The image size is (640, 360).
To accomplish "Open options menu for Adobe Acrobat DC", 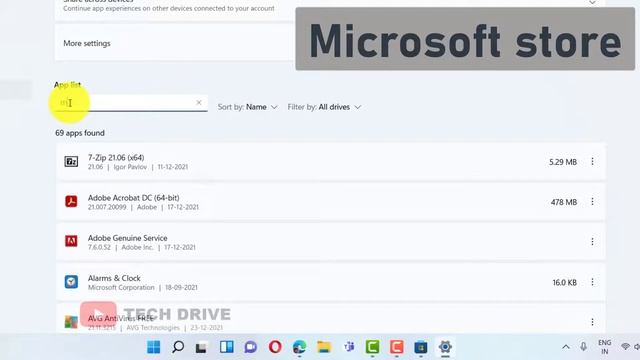I will point(592,202).
